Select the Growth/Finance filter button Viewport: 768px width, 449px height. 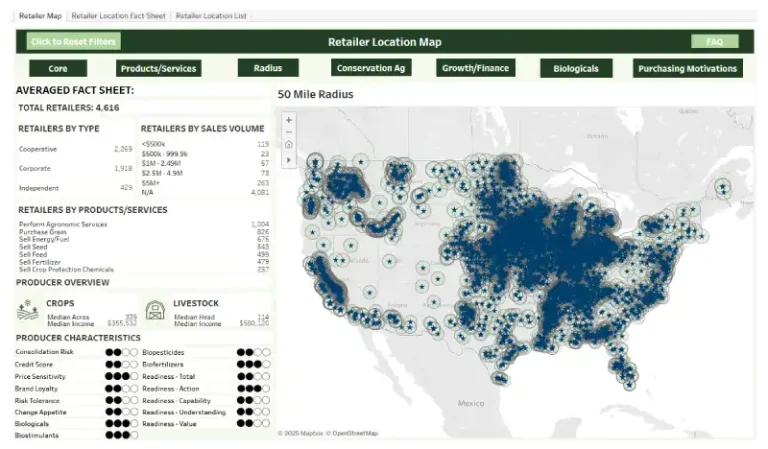(476, 68)
